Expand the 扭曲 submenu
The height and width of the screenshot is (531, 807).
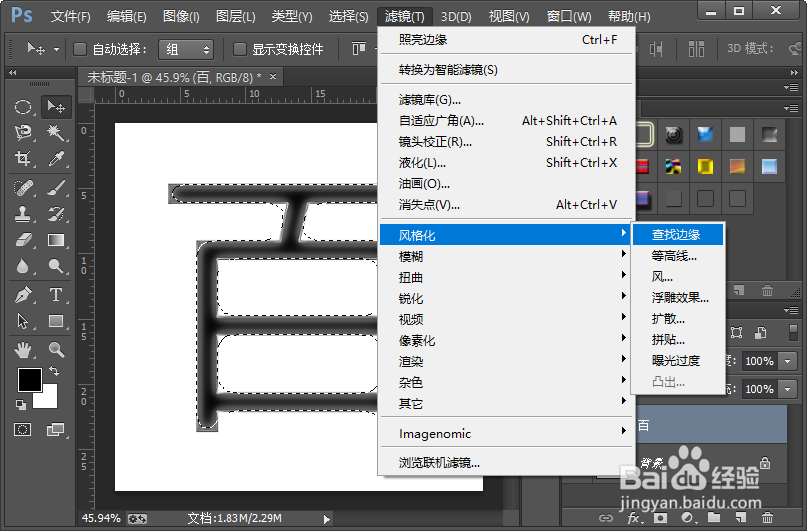(506, 277)
